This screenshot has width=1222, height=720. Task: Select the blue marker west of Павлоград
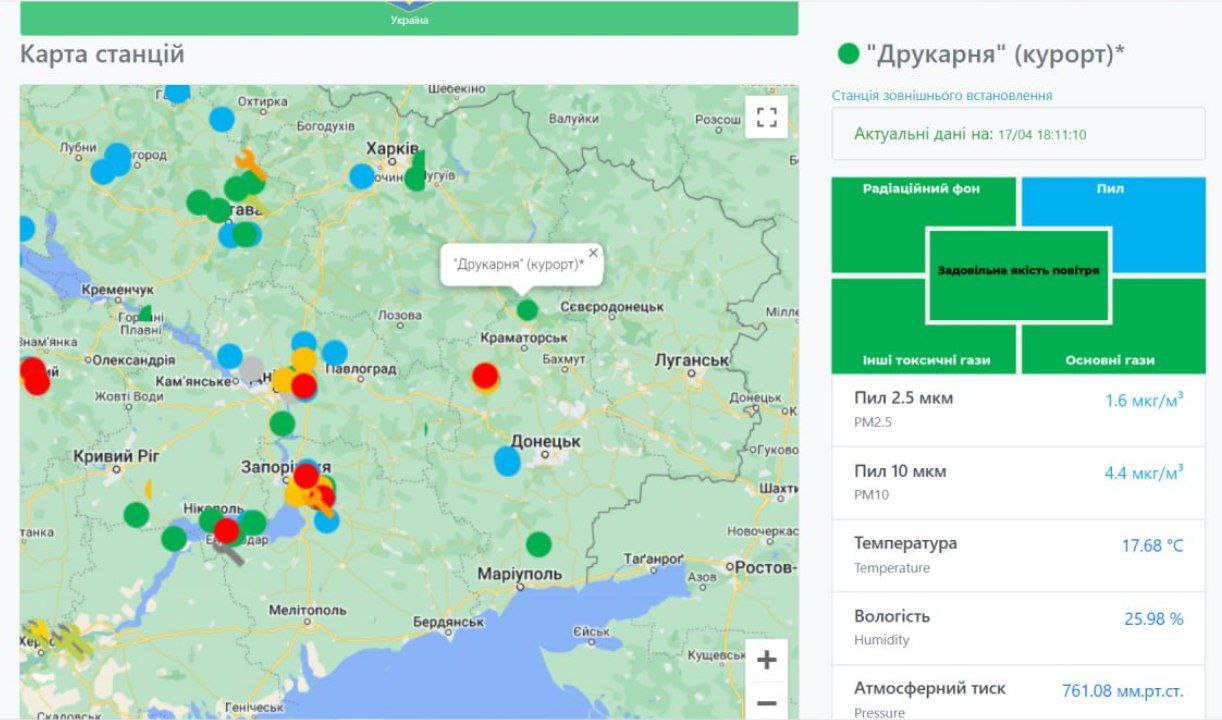[x=335, y=353]
